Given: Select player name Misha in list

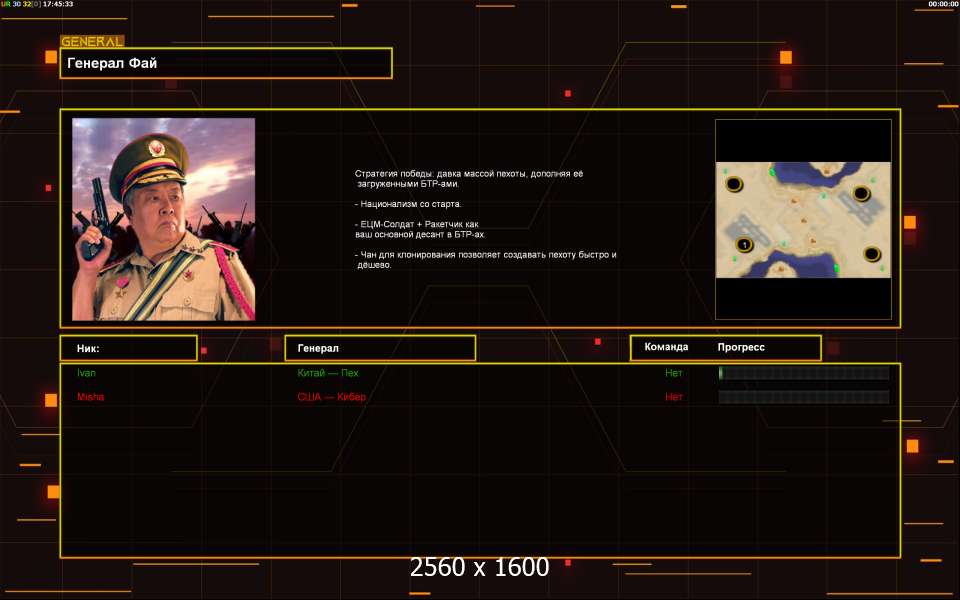Looking at the screenshot, I should pos(91,397).
